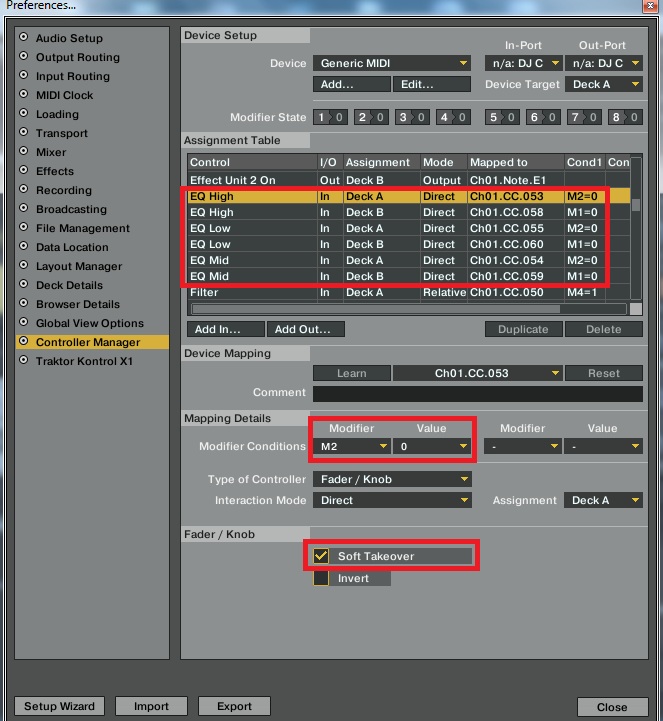The width and height of the screenshot is (663, 721).
Task: Click the Reset mapping button
Action: 604,373
